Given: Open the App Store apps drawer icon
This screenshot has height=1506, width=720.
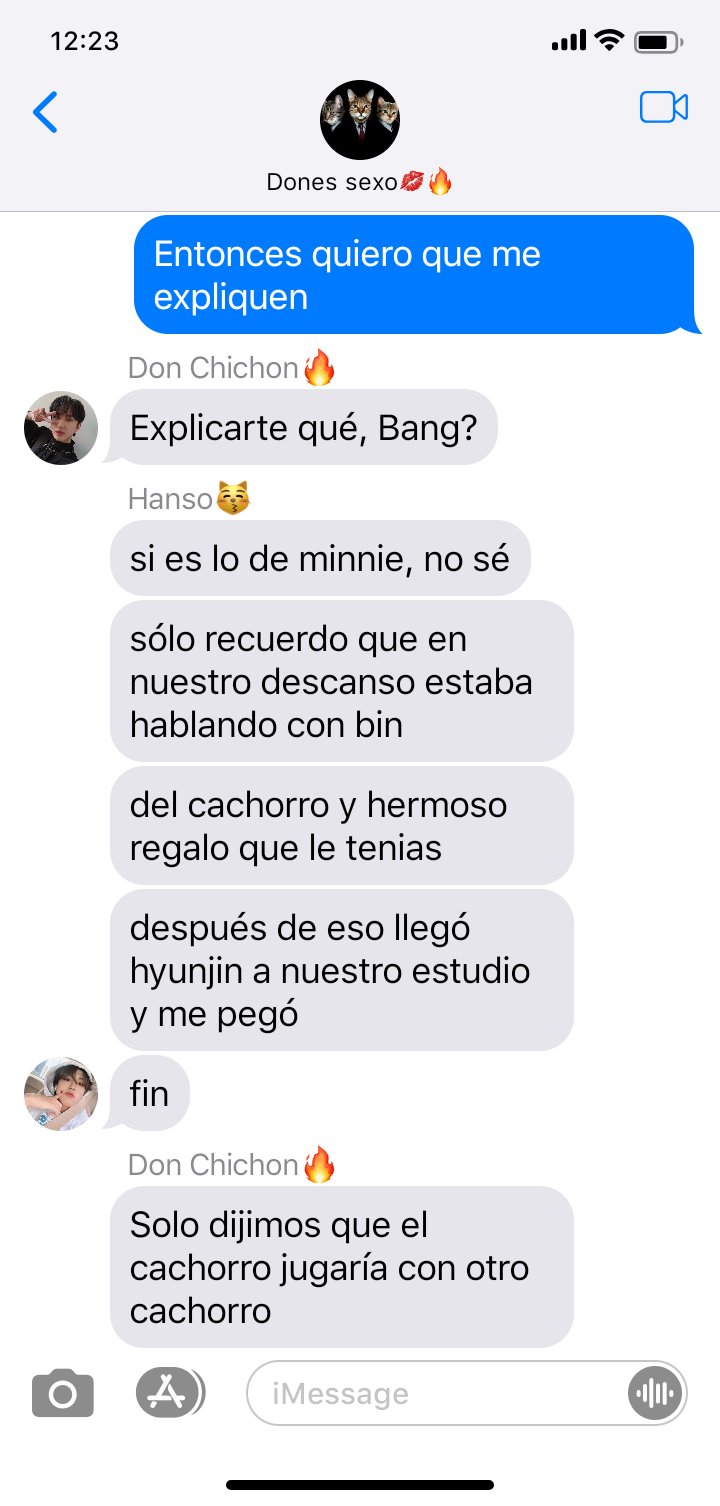Looking at the screenshot, I should tap(170, 1392).
